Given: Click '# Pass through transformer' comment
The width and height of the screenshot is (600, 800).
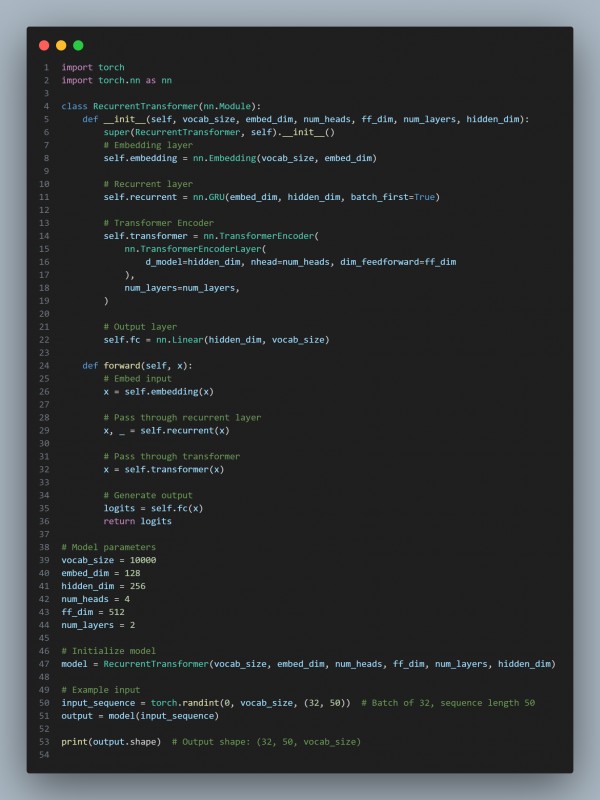Looking at the screenshot, I should coord(171,457).
